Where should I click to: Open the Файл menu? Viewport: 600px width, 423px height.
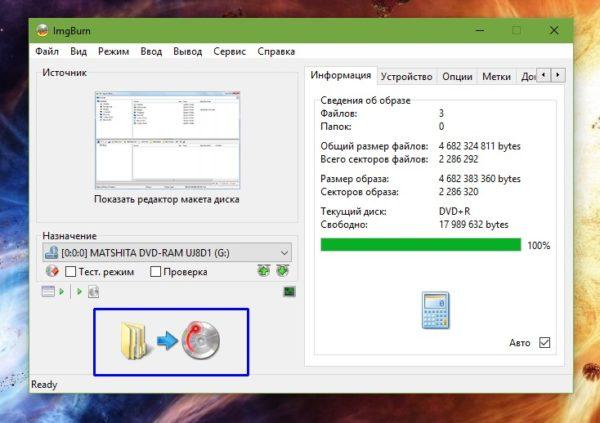(x=47, y=51)
